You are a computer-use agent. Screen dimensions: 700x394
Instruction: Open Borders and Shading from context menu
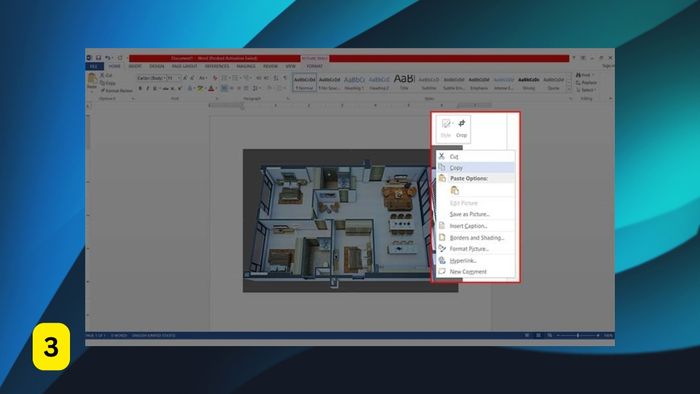click(x=475, y=237)
